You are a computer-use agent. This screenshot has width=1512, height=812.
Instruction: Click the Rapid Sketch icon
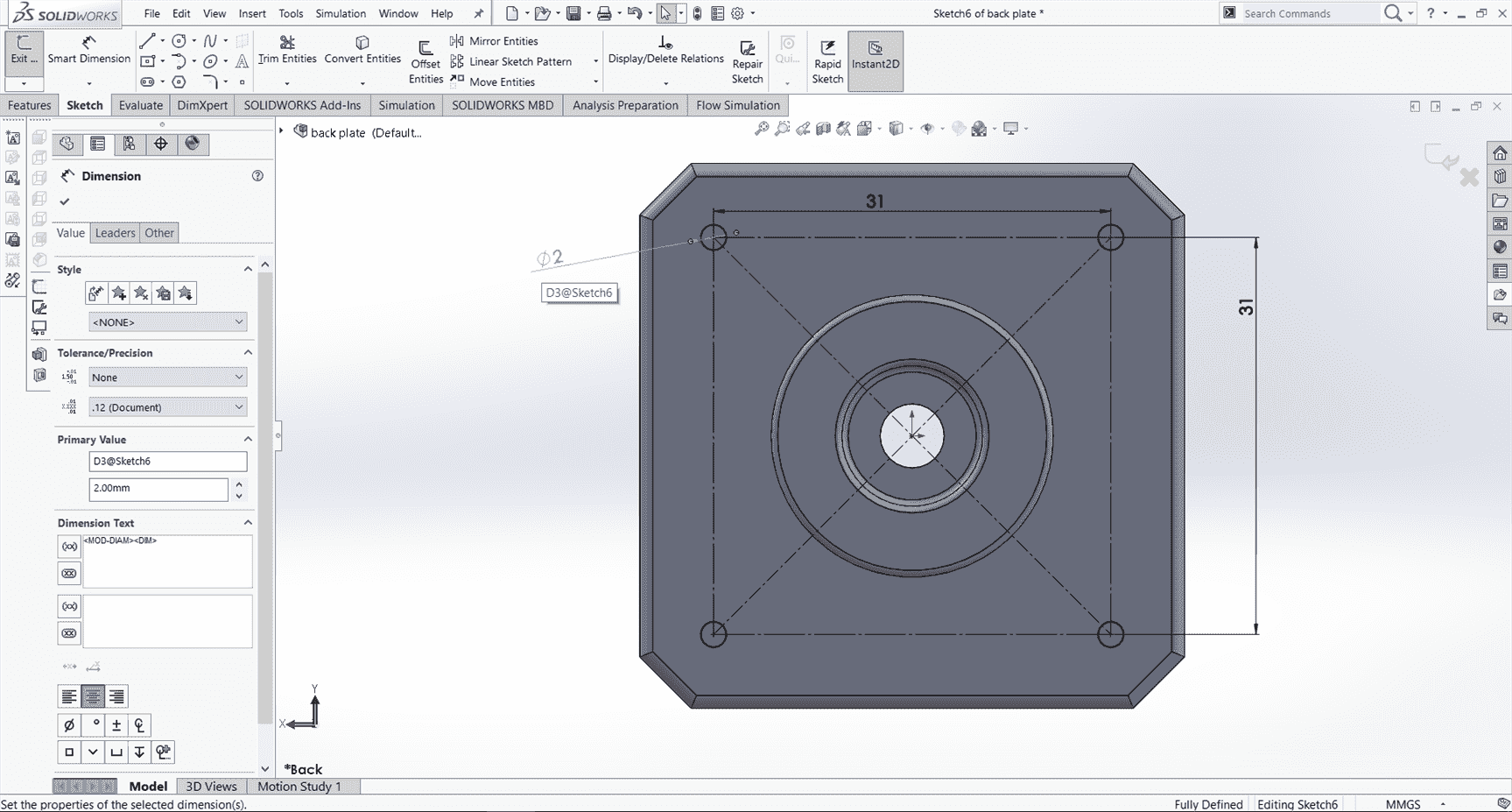click(826, 60)
